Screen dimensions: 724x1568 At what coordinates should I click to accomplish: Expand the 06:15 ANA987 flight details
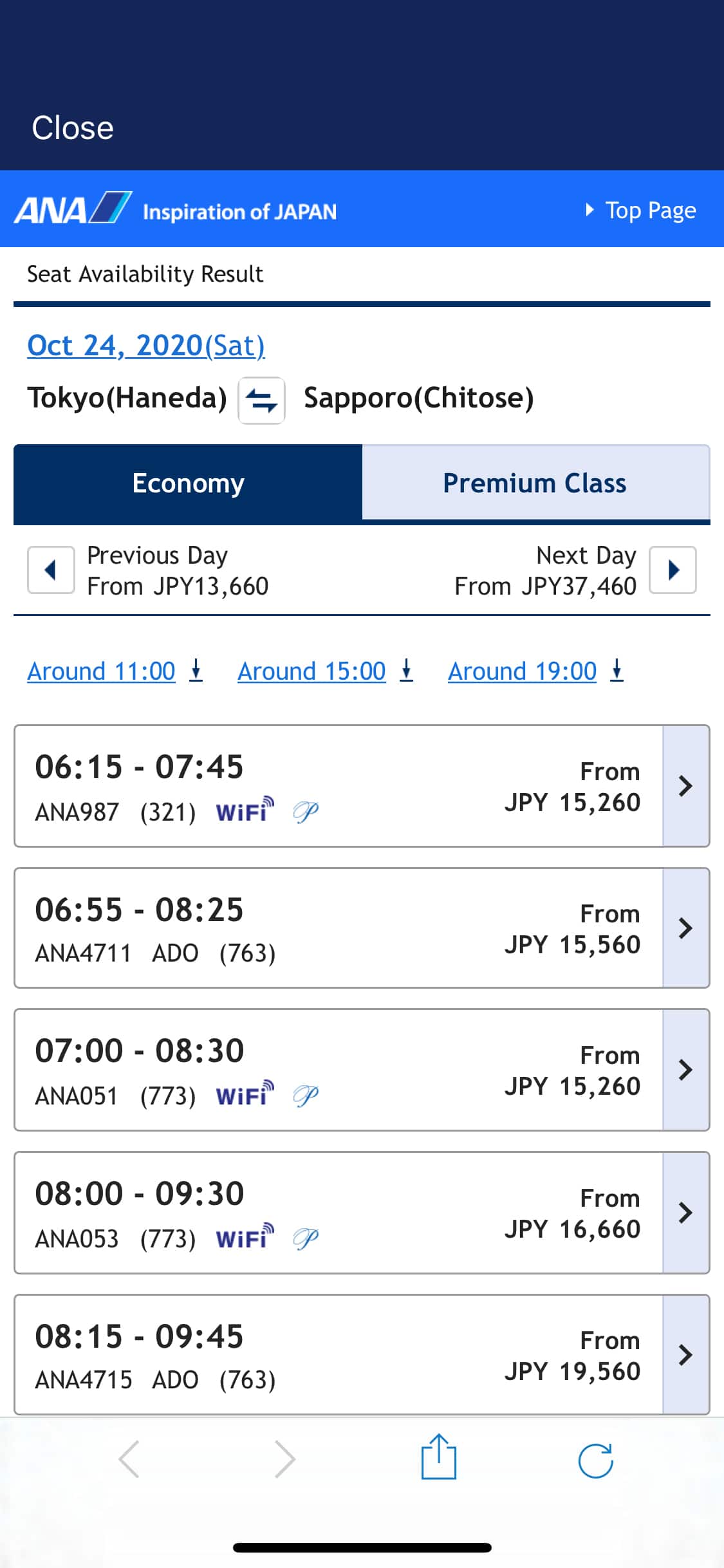click(x=685, y=786)
